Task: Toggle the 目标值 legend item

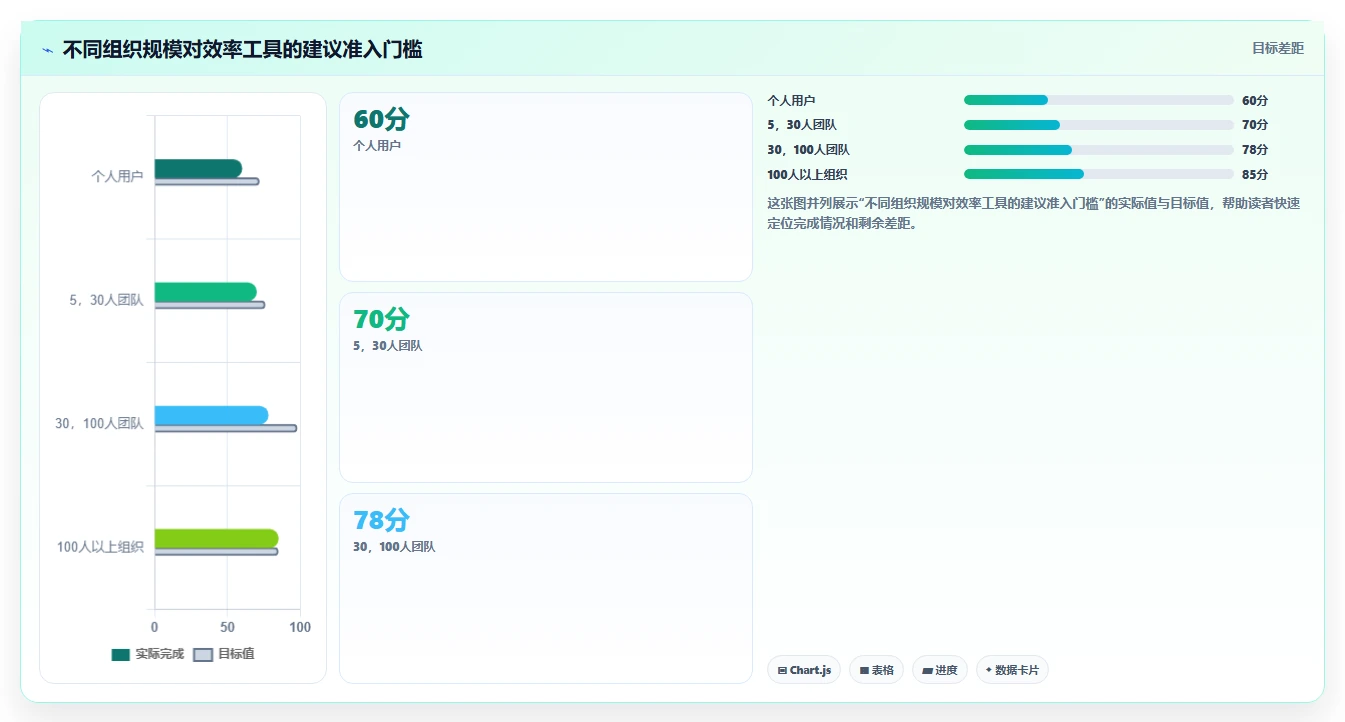Action: tap(224, 654)
